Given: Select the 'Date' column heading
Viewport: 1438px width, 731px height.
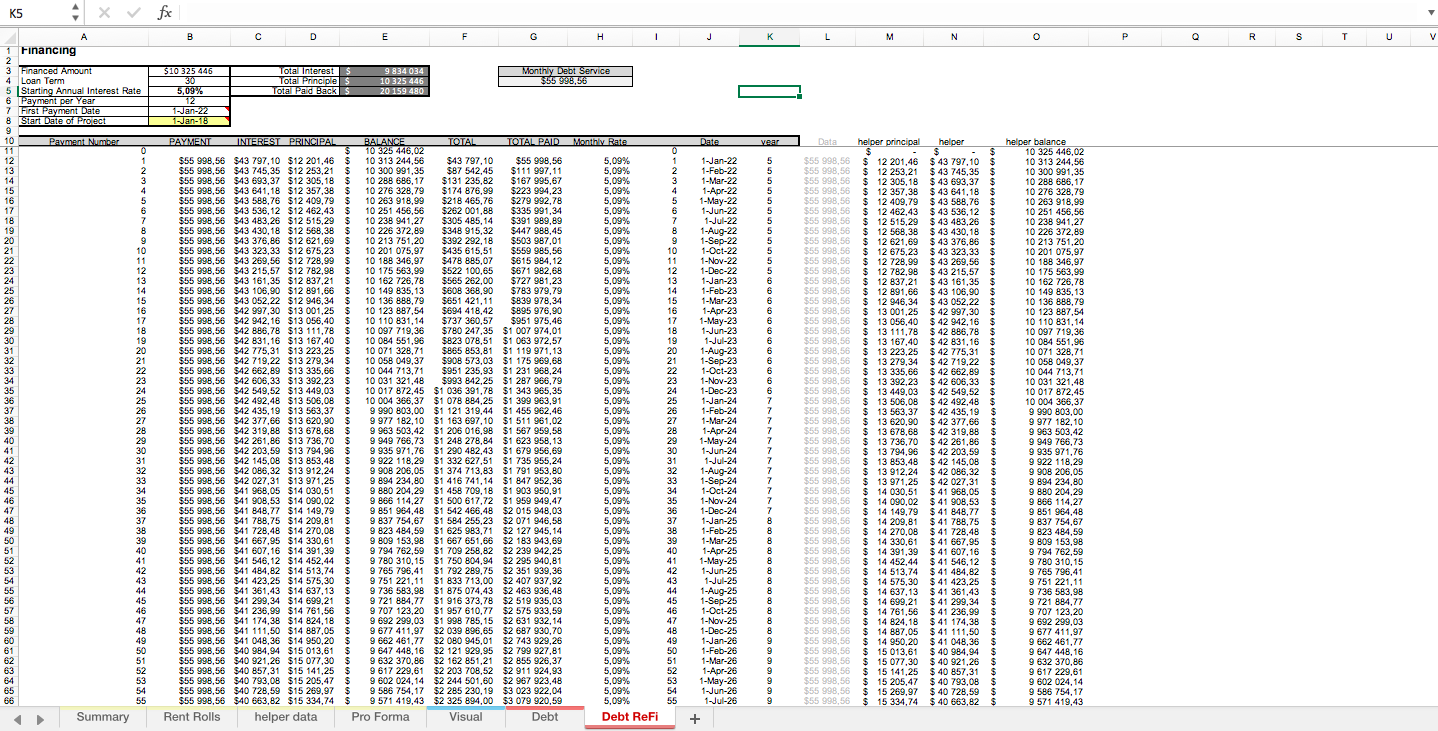Looking at the screenshot, I should tap(709, 142).
